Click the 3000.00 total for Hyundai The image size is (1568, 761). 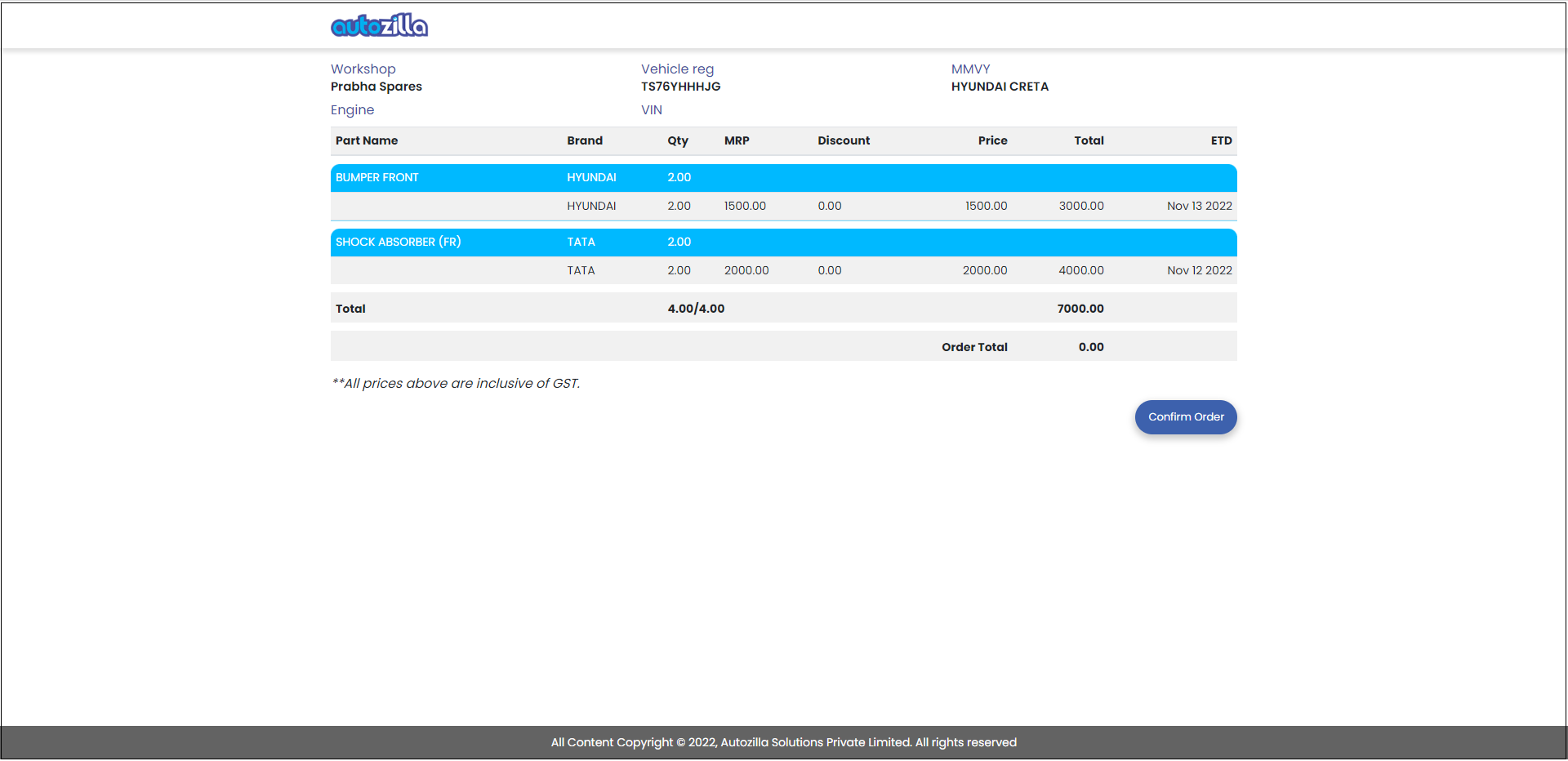click(1081, 207)
